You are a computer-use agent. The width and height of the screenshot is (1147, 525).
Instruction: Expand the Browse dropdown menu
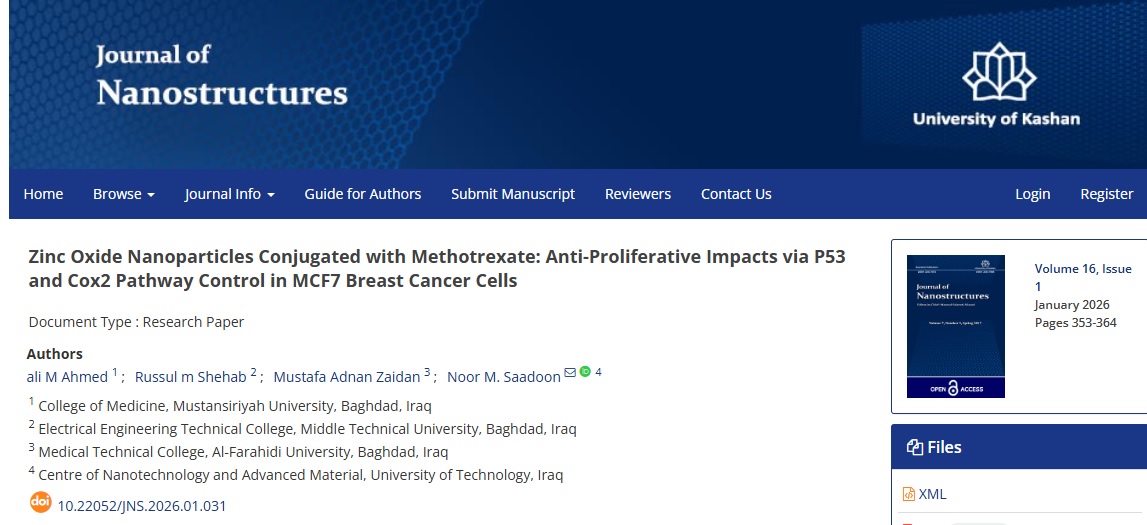[123, 194]
